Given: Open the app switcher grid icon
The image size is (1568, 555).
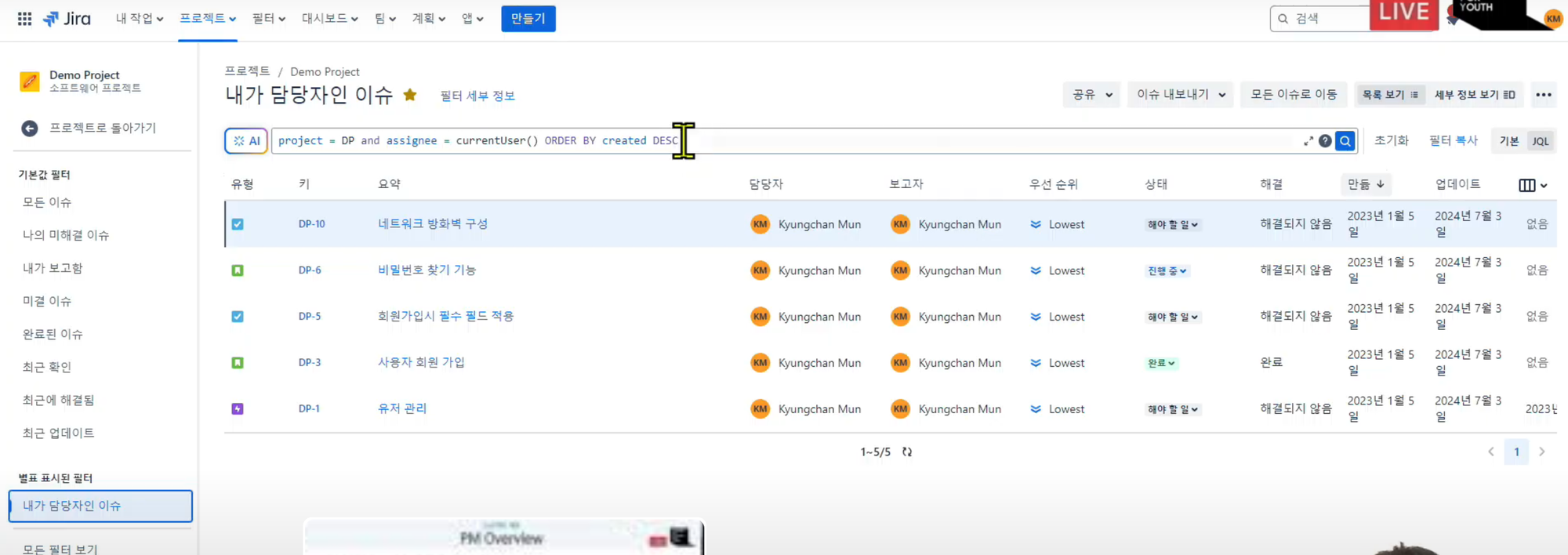Looking at the screenshot, I should click(x=24, y=19).
